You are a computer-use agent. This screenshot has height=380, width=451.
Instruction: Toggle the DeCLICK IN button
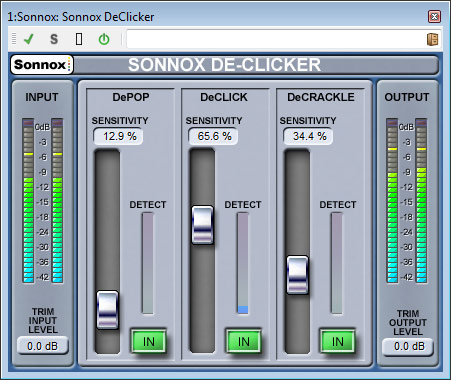coord(243,341)
